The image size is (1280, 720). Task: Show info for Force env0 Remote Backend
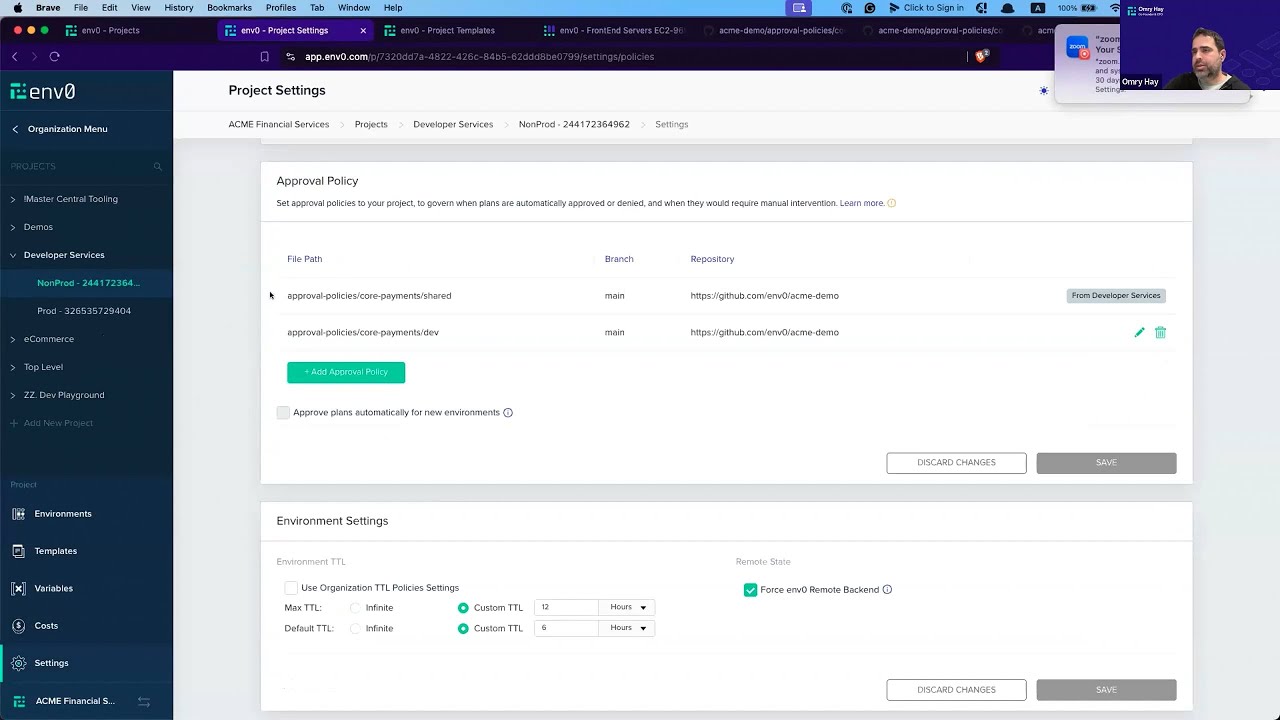887,590
